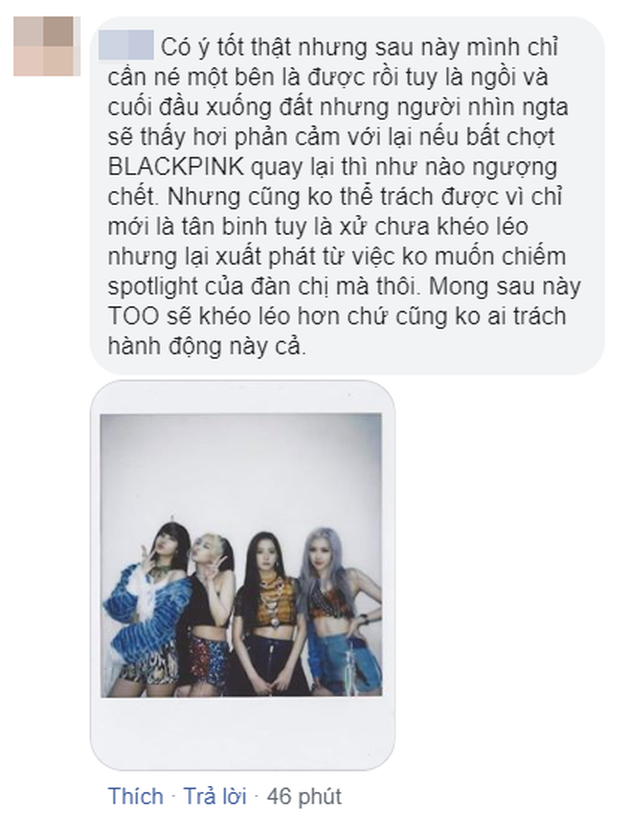620x831 pixels.
Task: Click the grey wall background above the group
Action: click(241, 466)
